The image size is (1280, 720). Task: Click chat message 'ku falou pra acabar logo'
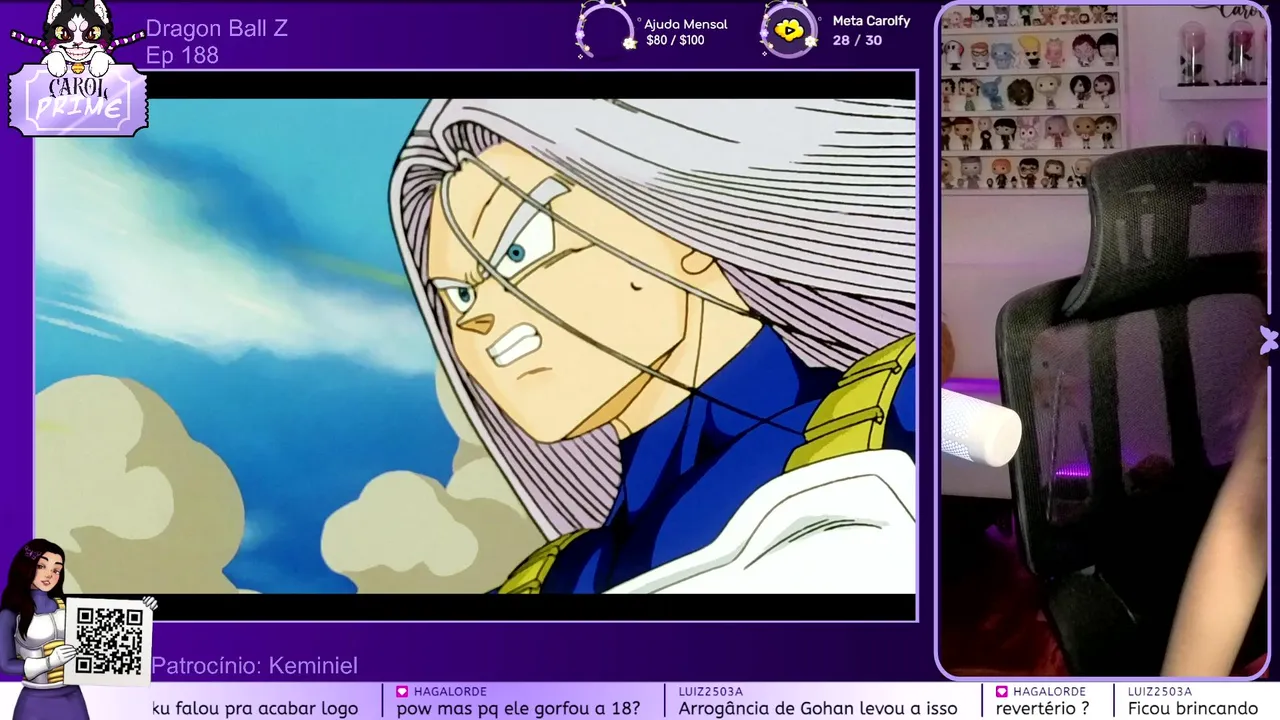point(255,708)
